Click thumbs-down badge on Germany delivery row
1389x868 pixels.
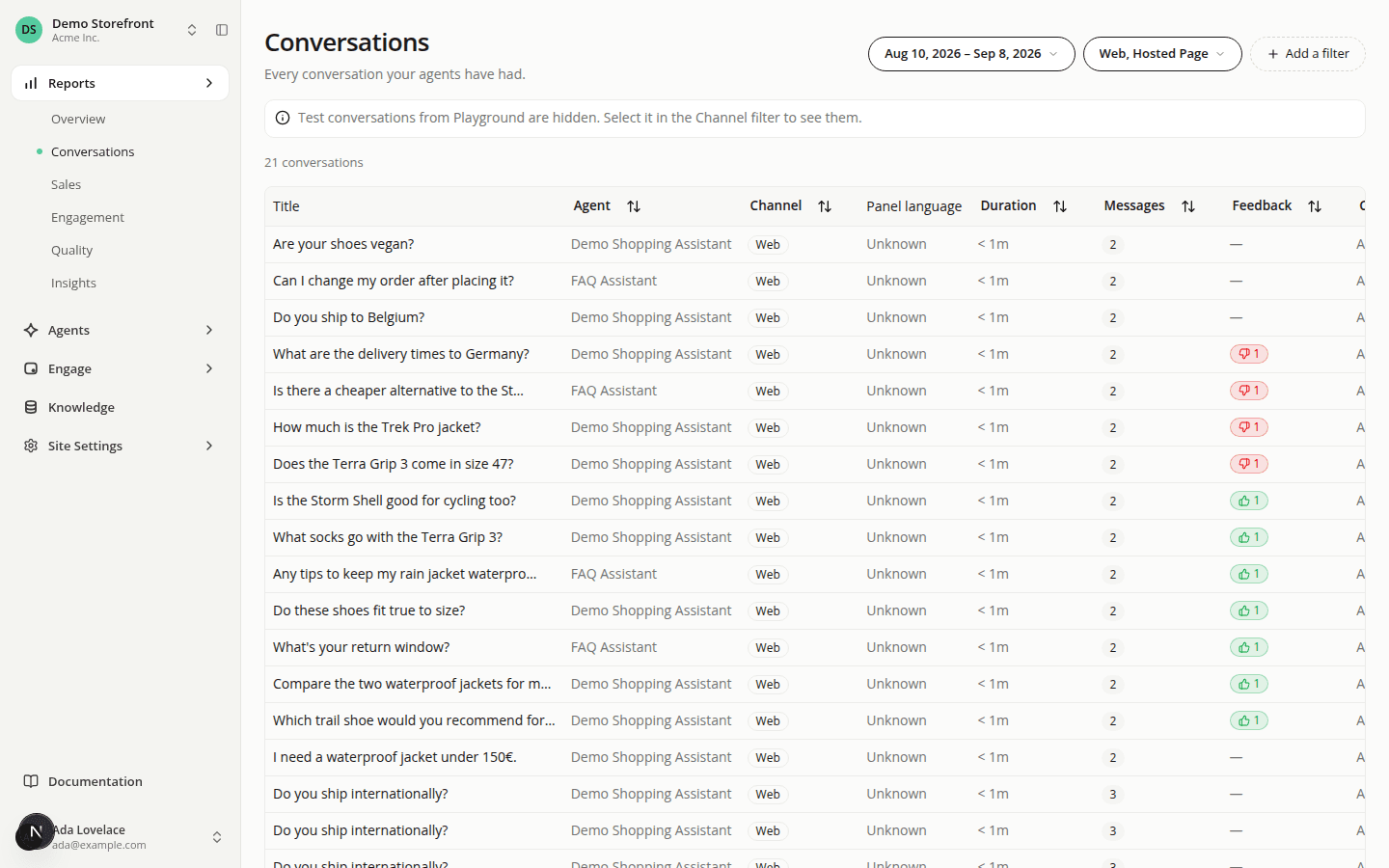click(1249, 354)
